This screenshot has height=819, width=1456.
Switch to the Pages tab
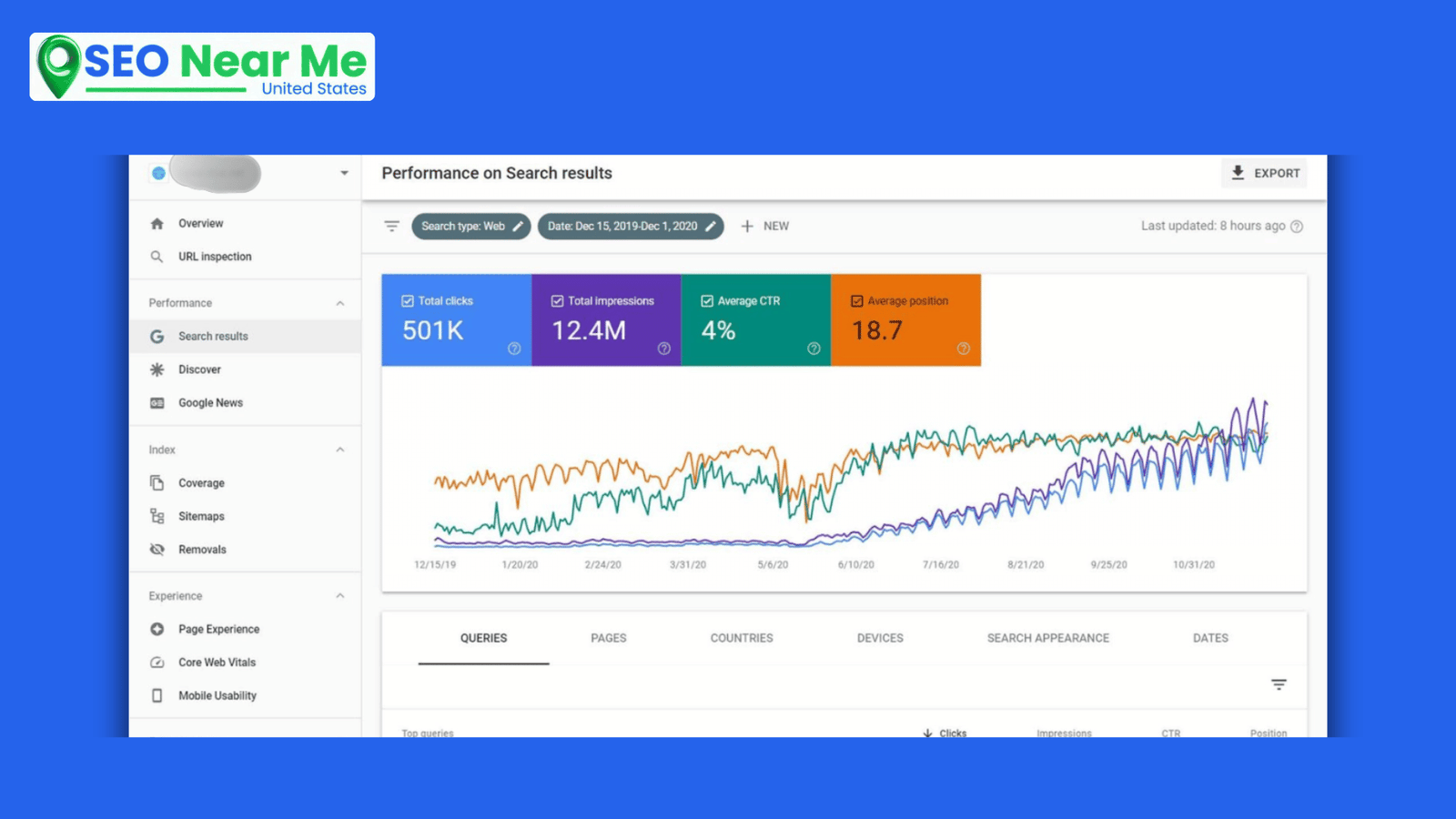[x=608, y=638]
